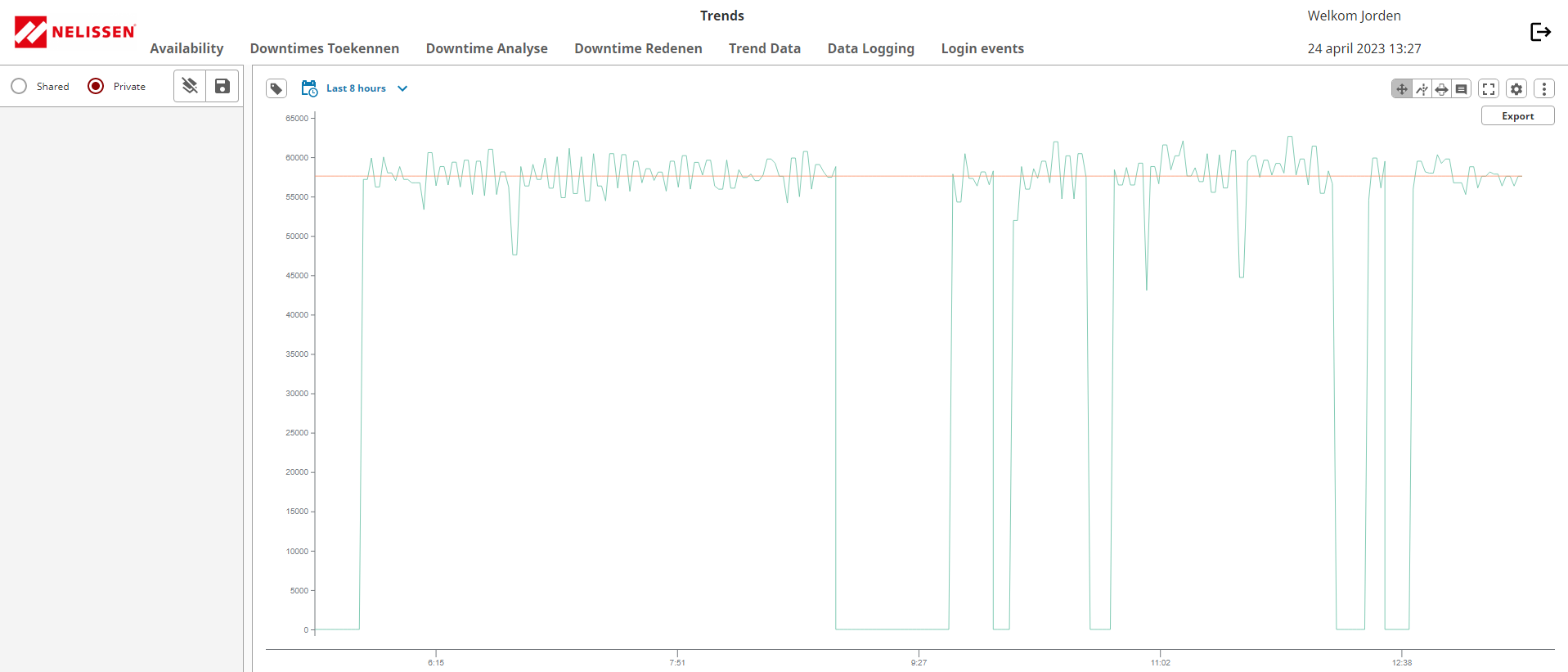Open the Downtime Analyse tab

(487, 48)
